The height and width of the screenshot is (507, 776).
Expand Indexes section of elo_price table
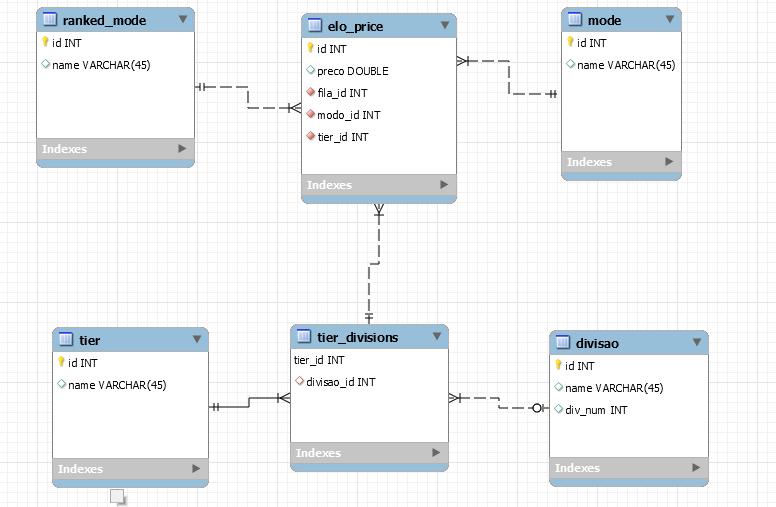pyautogui.click(x=444, y=185)
